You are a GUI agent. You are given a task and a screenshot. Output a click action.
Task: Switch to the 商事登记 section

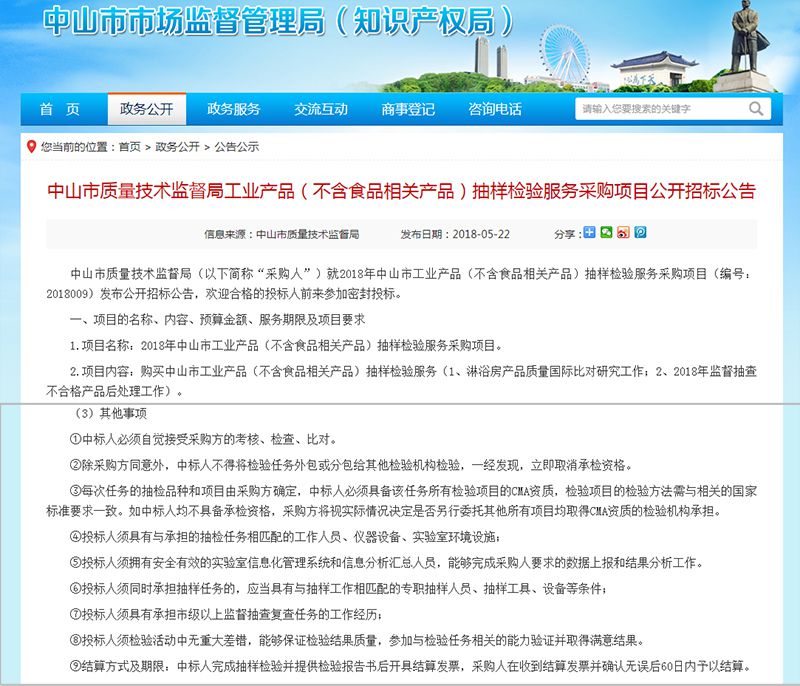(x=407, y=110)
